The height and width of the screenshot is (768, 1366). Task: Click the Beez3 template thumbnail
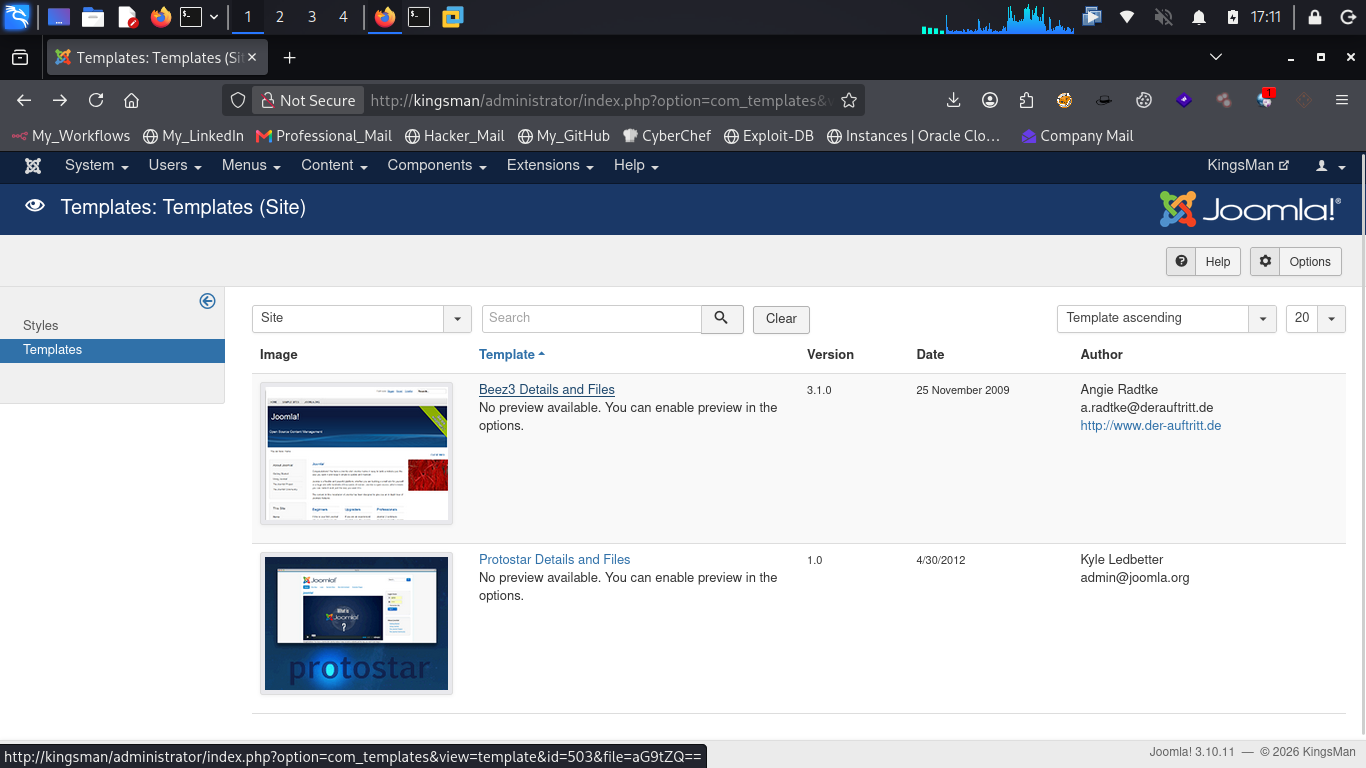click(356, 453)
